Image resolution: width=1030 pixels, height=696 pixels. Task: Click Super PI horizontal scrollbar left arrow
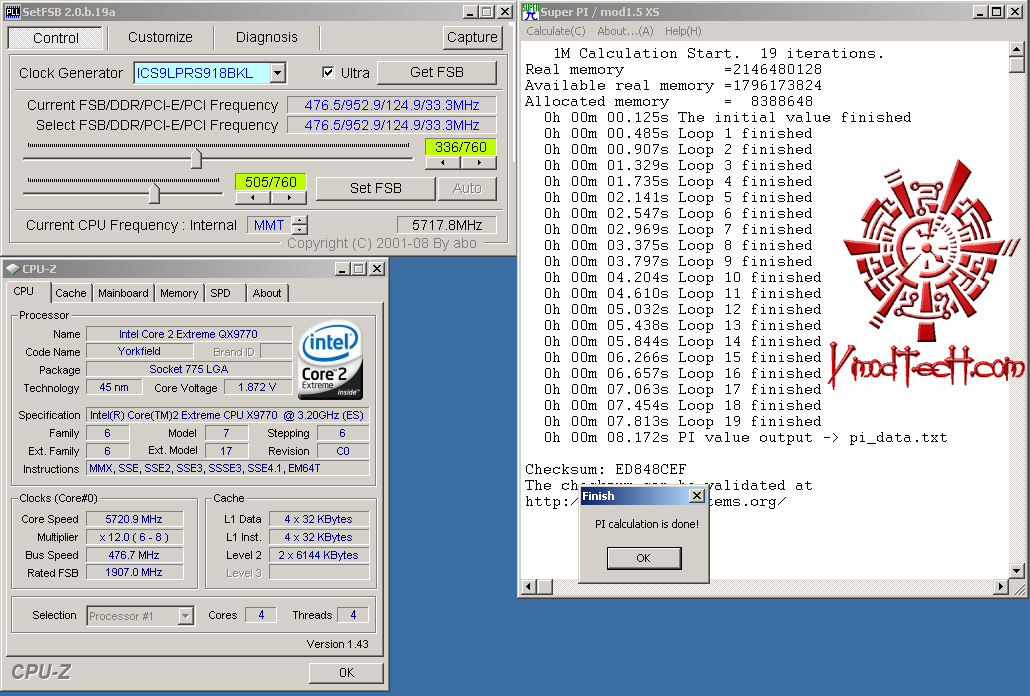[x=529, y=586]
